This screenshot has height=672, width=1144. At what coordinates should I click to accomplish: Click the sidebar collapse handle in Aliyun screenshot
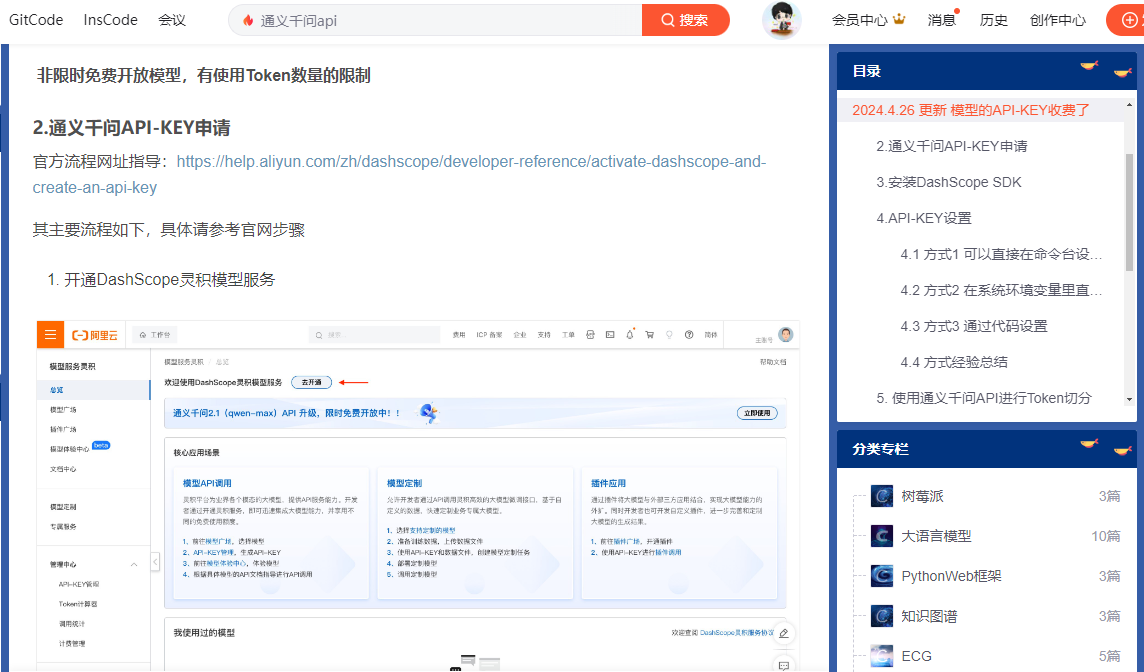[x=155, y=562]
